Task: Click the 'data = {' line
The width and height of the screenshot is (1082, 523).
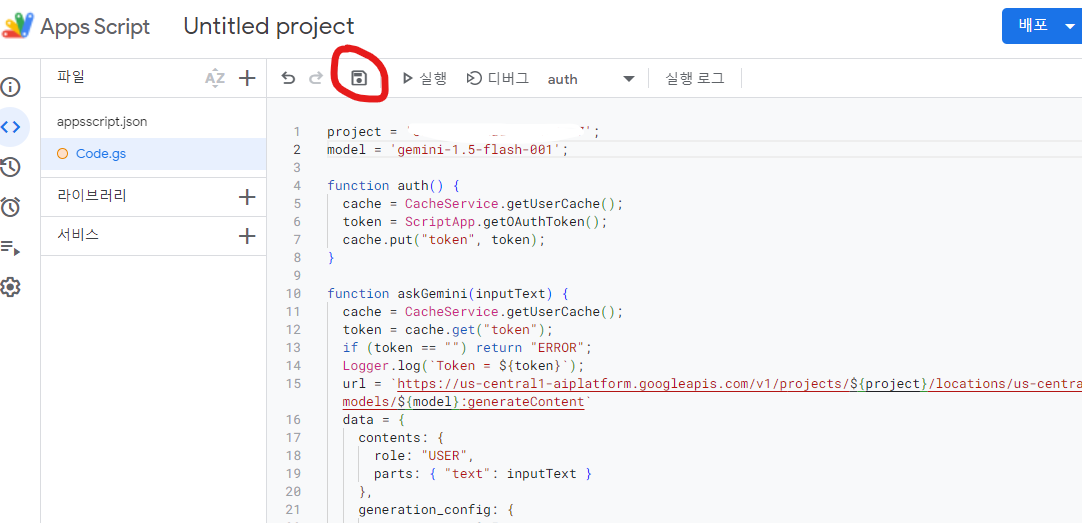Action: 373,420
